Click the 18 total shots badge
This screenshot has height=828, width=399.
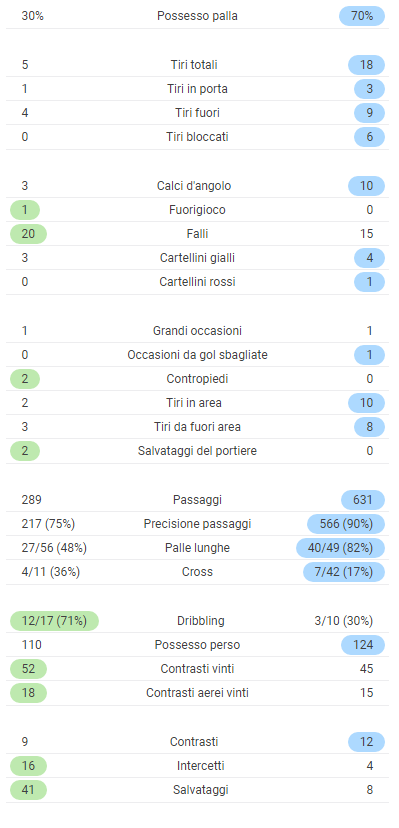366,65
